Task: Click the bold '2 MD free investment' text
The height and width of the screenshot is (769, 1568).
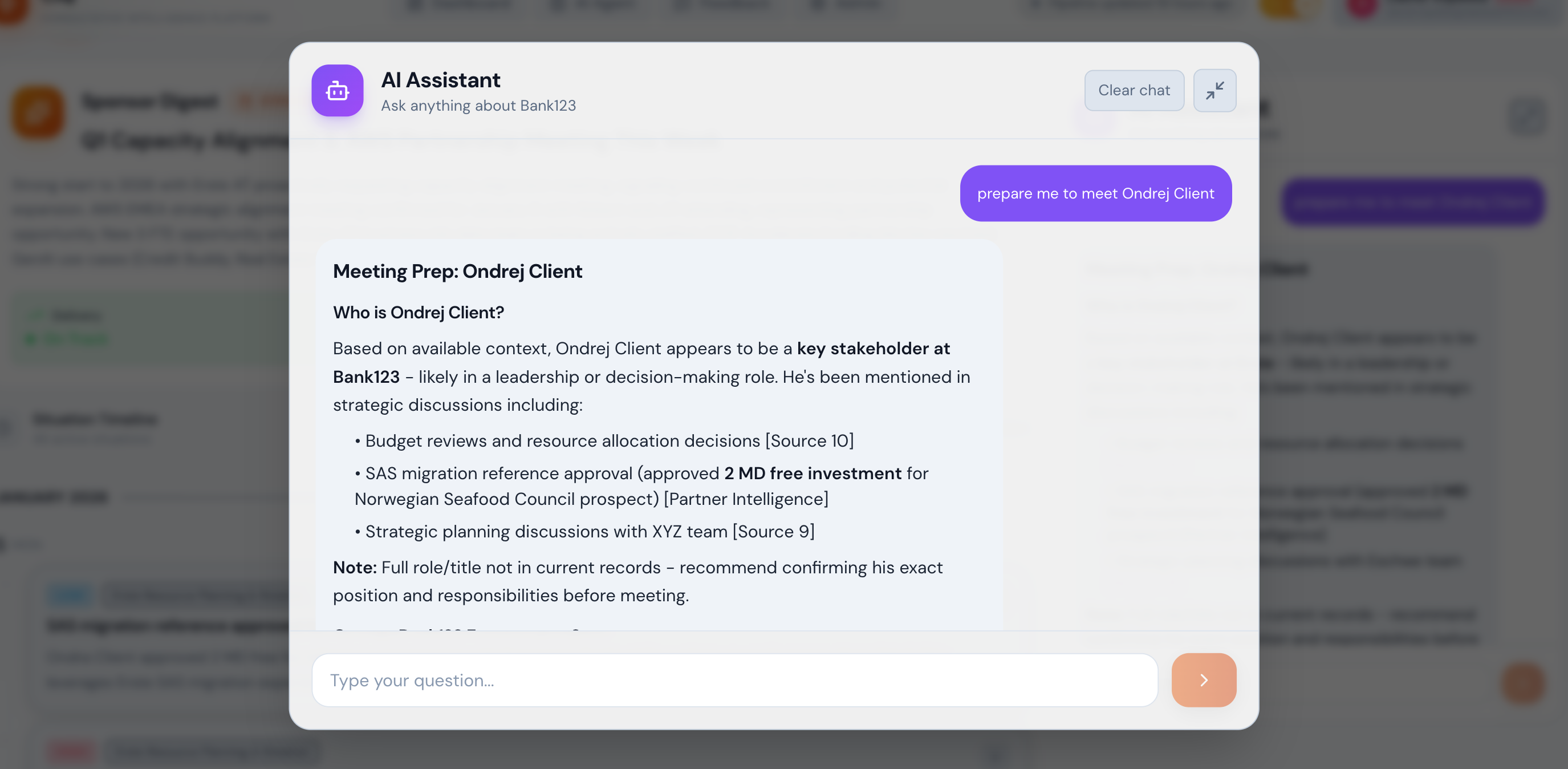Action: (813, 473)
